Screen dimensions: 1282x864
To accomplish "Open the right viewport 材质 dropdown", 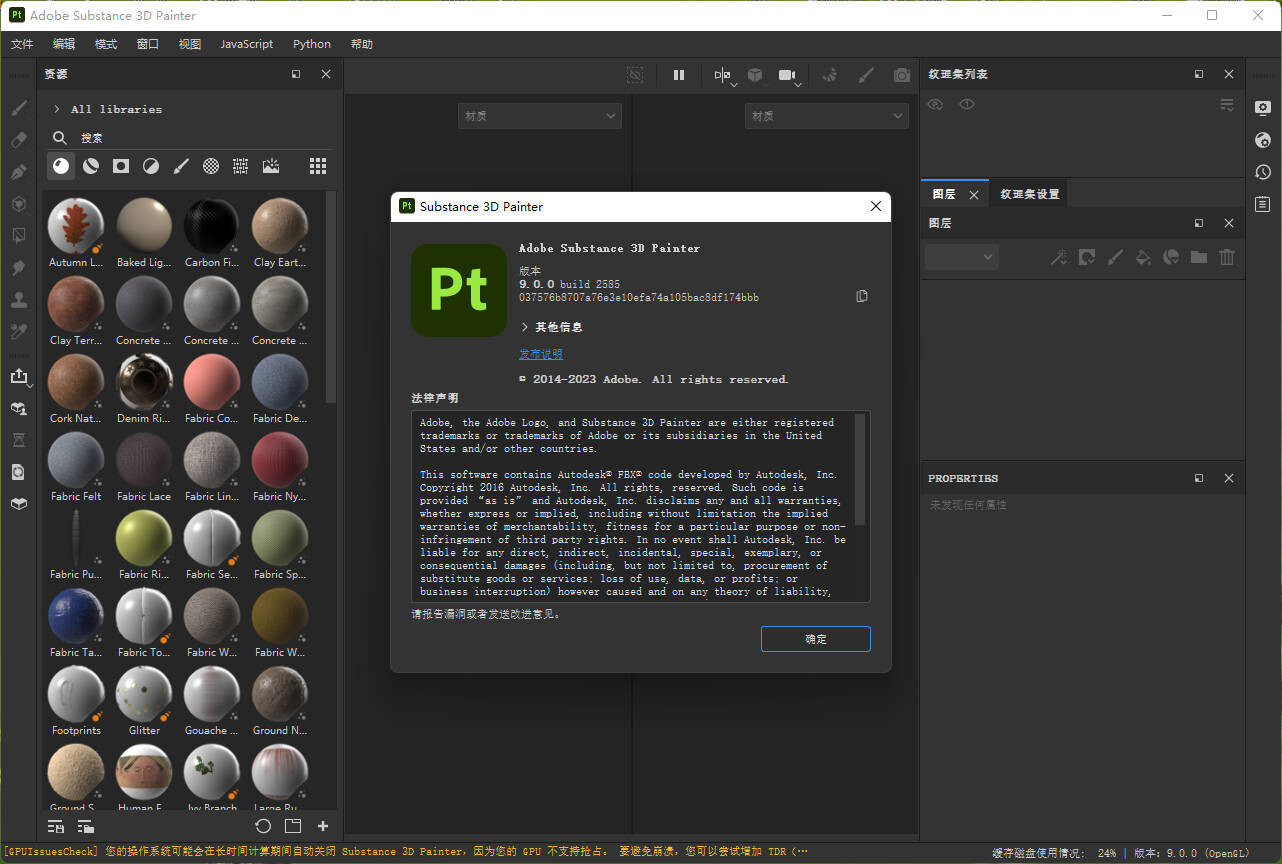I will 827,116.
